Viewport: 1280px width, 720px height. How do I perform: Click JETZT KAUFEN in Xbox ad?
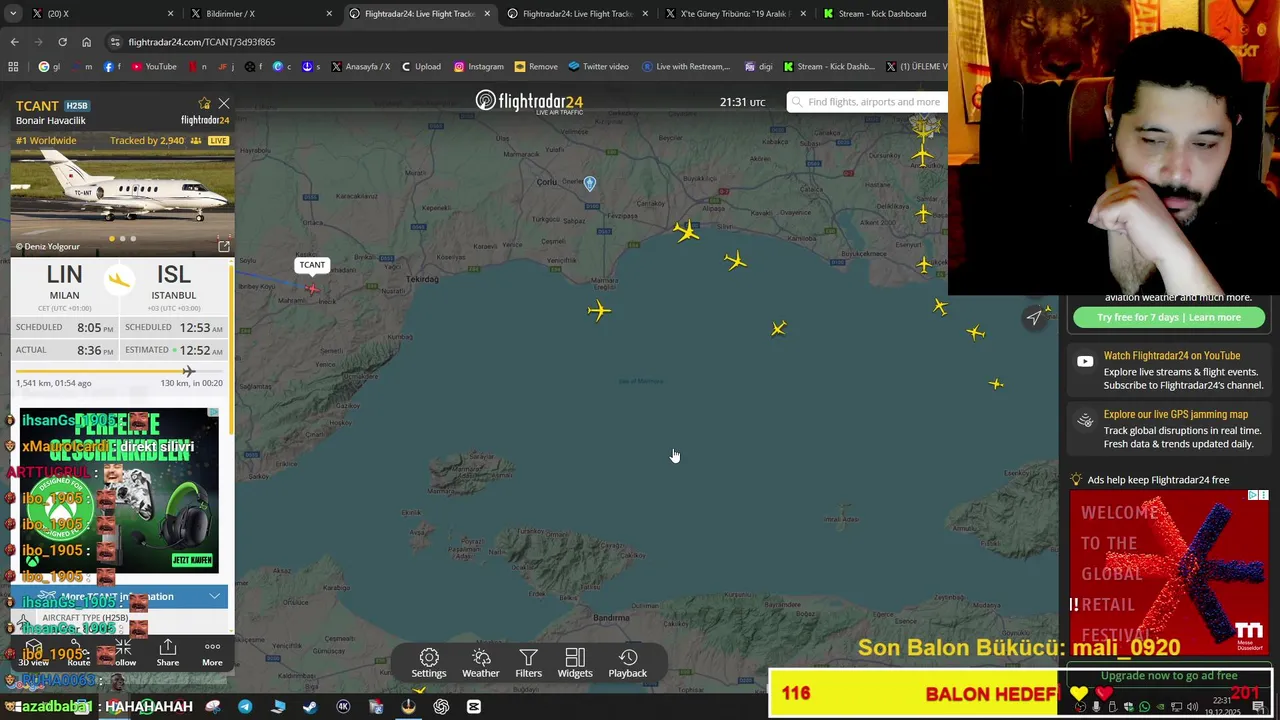coord(191,560)
